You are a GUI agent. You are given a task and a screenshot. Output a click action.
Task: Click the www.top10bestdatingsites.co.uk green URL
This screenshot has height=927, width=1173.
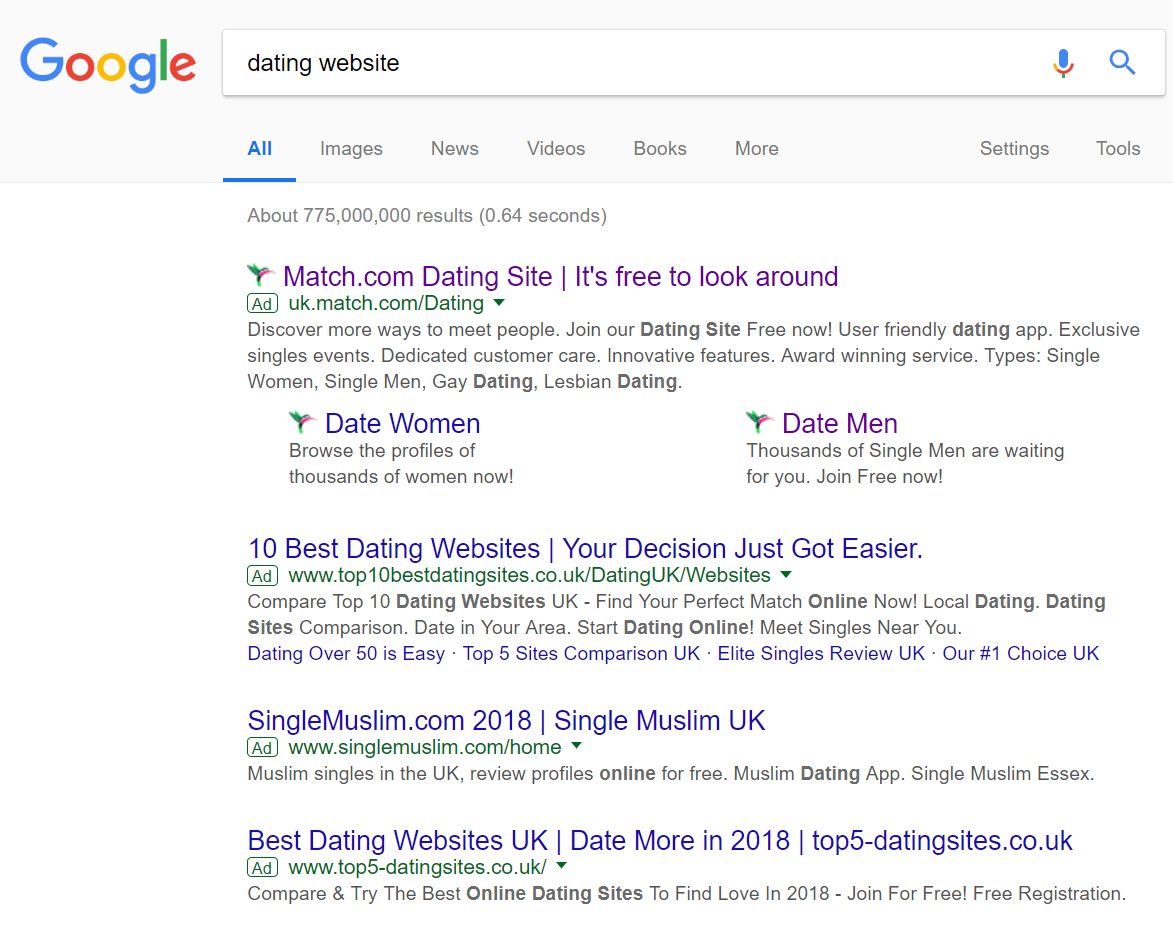pyautogui.click(x=530, y=575)
